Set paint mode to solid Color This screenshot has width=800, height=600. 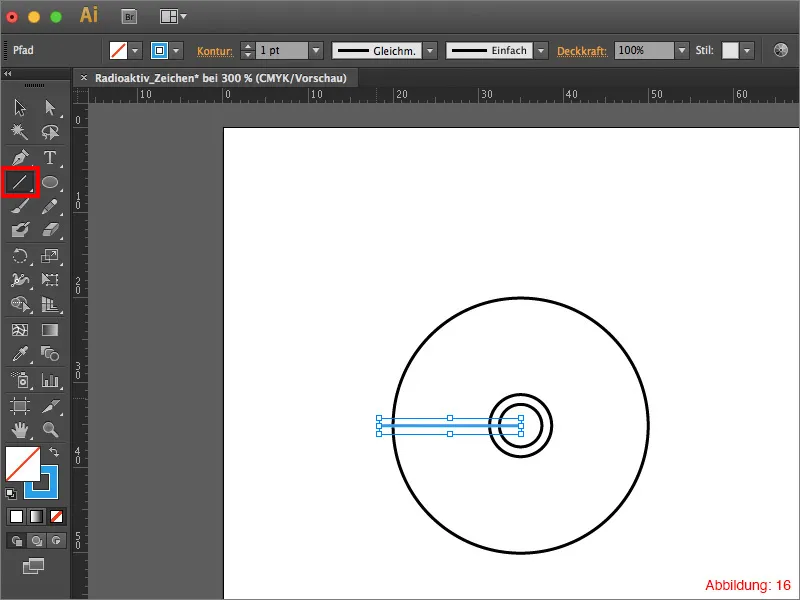tap(16, 516)
